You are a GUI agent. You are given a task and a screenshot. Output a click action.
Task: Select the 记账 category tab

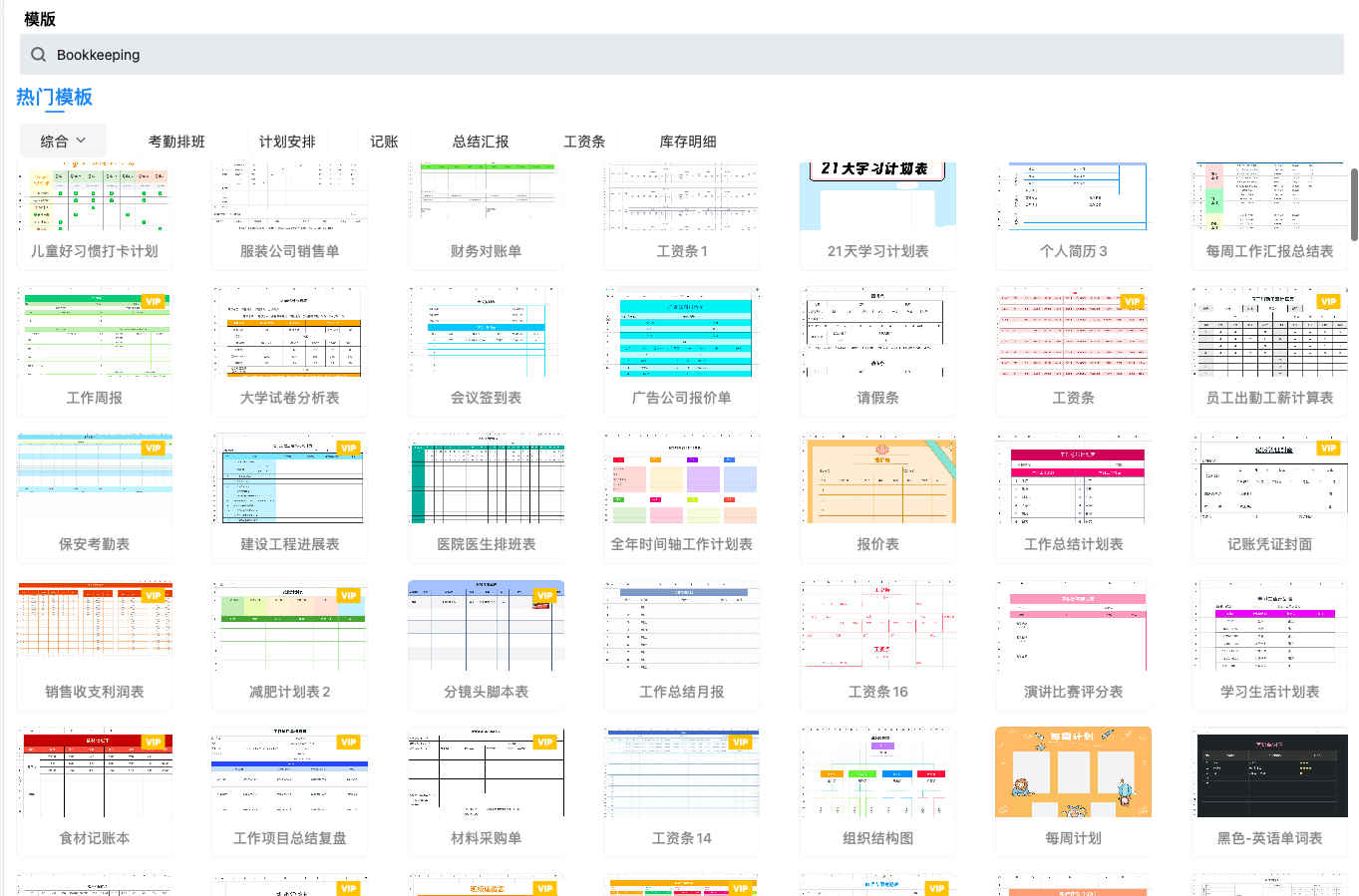click(384, 142)
